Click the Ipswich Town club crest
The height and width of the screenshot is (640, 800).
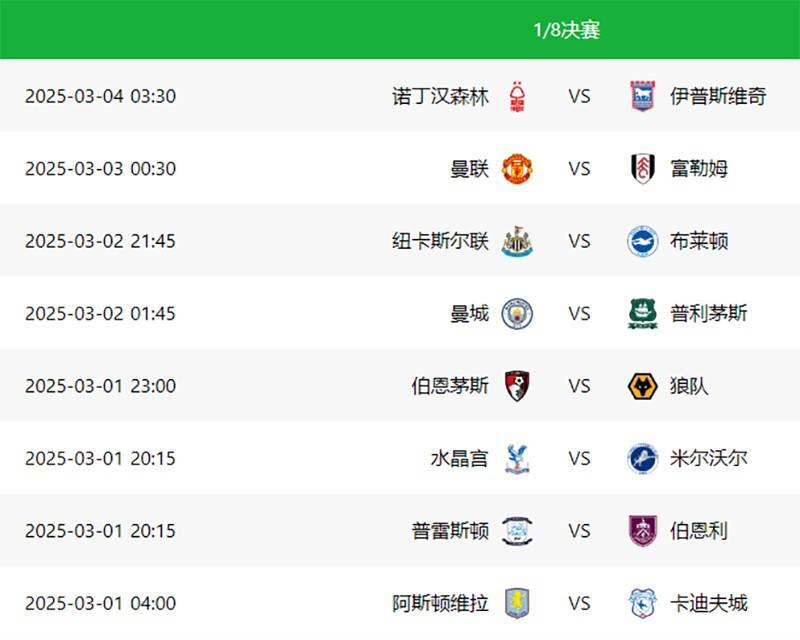[642, 96]
